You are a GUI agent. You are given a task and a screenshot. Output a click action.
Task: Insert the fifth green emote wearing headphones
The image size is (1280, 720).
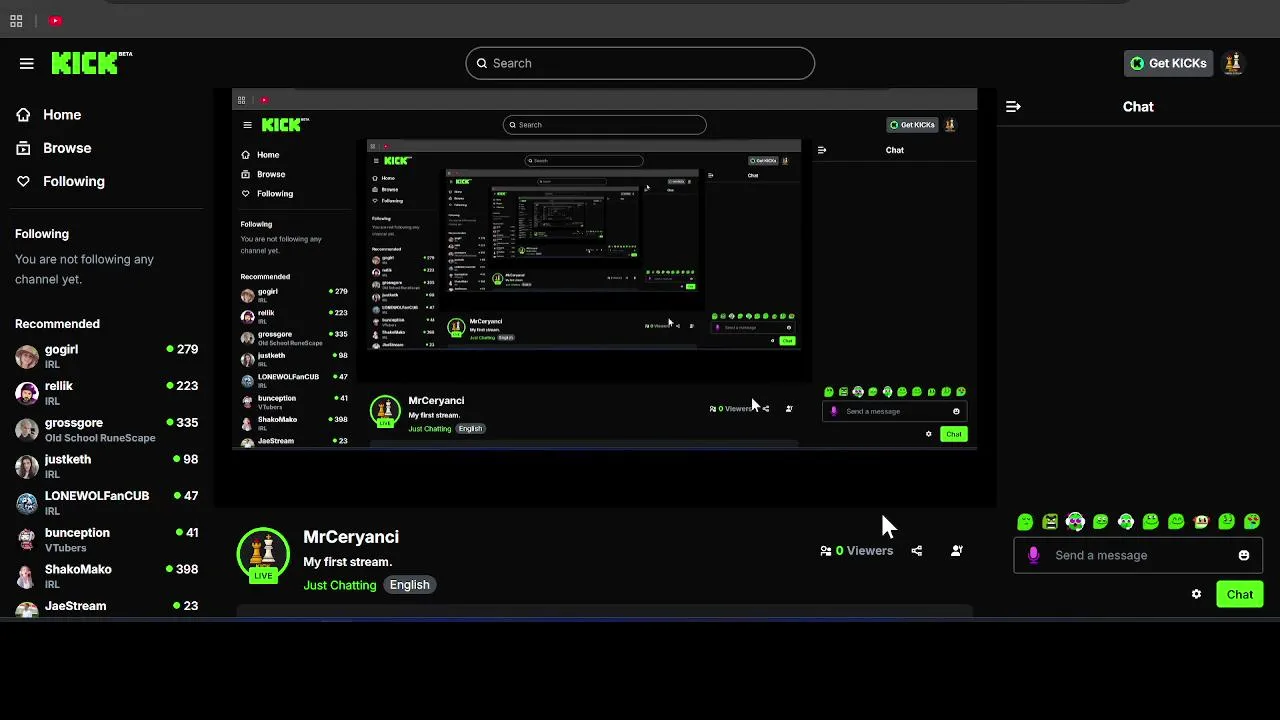click(1126, 521)
